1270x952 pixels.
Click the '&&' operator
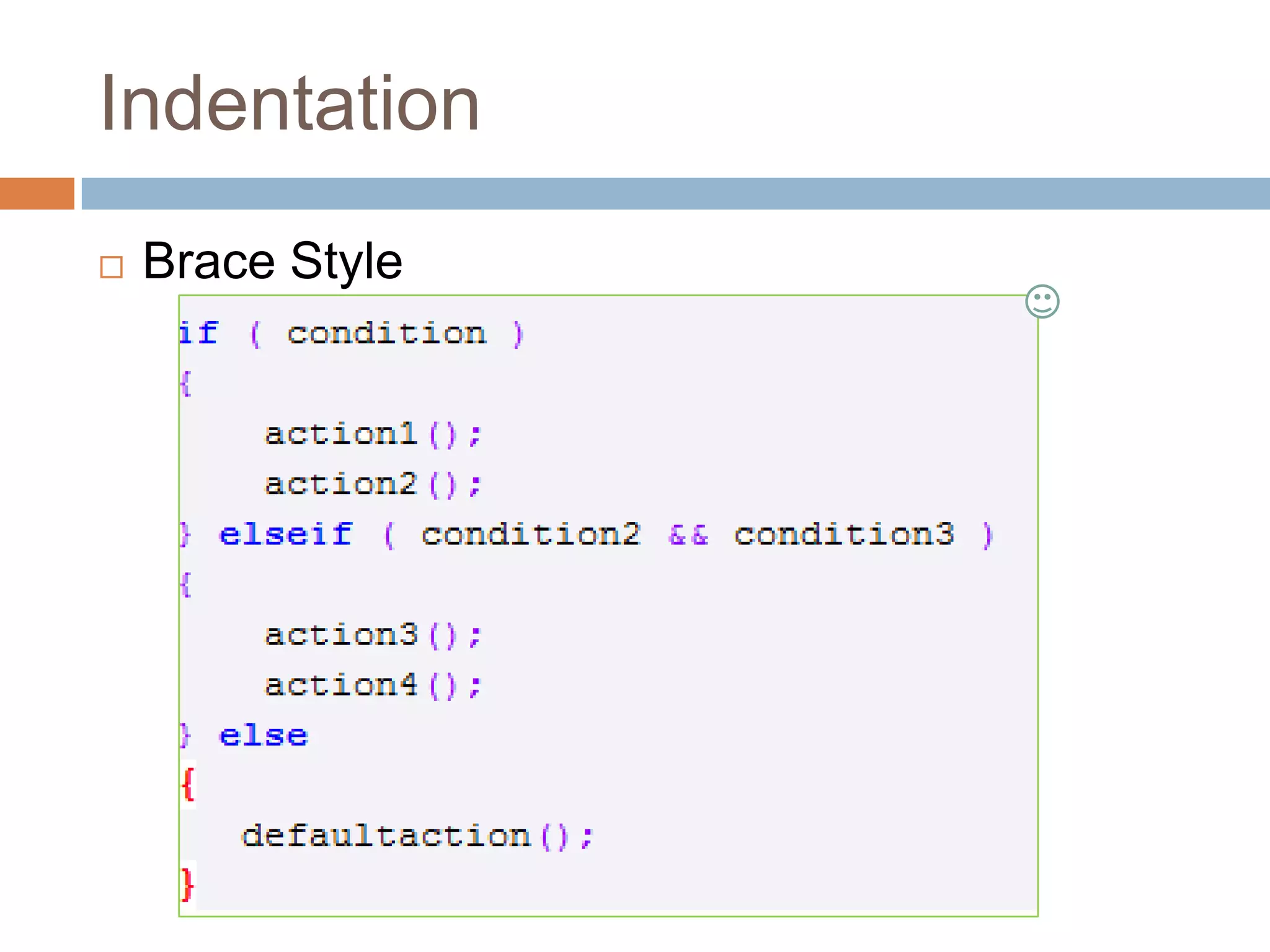click(688, 535)
